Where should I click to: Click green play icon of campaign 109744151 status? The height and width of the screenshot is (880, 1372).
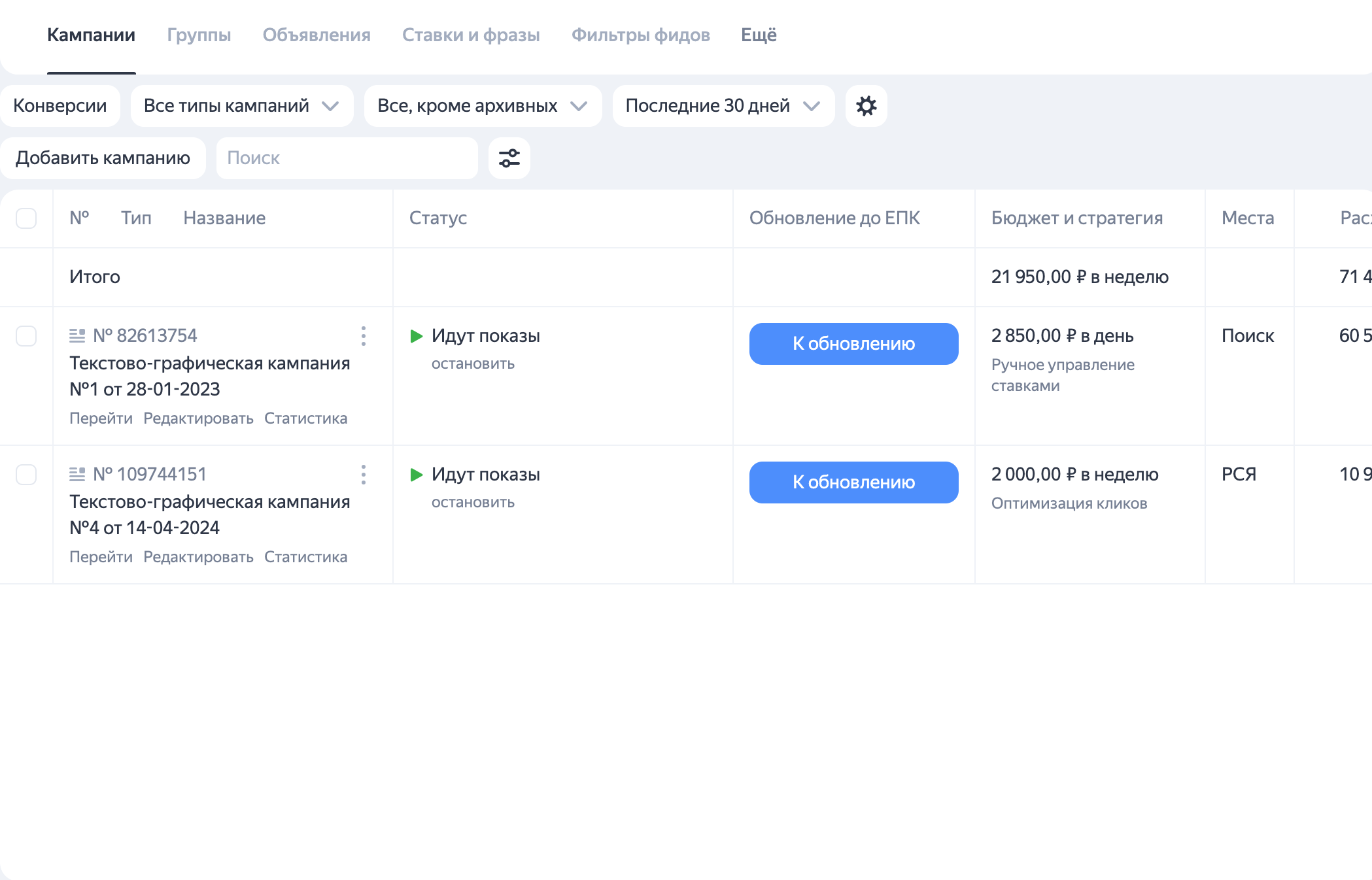click(417, 475)
